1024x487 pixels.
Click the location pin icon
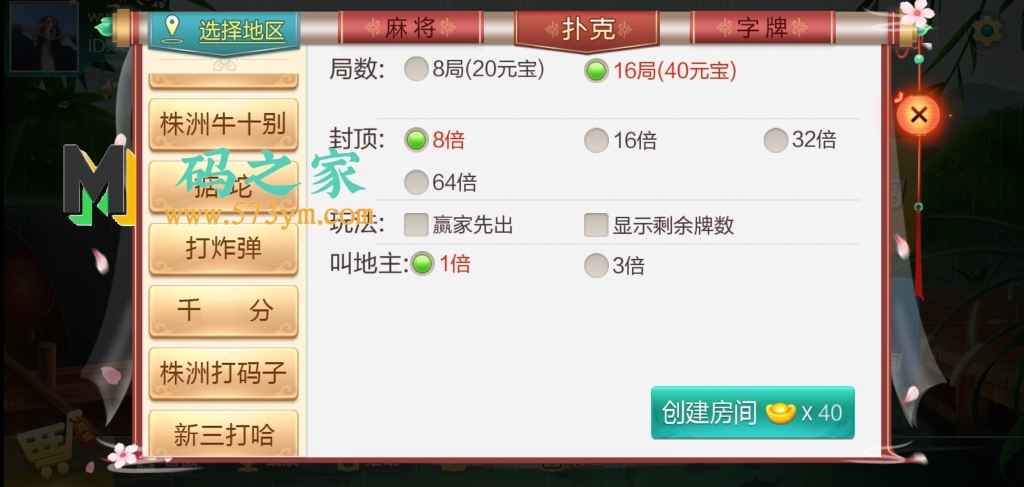(x=172, y=29)
